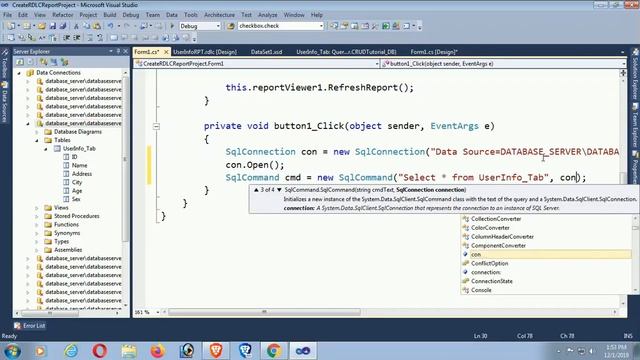Viewport: 640px width, 360px height.
Task: Click the Connect to Database icon in Server Explorer
Action: coord(44,62)
